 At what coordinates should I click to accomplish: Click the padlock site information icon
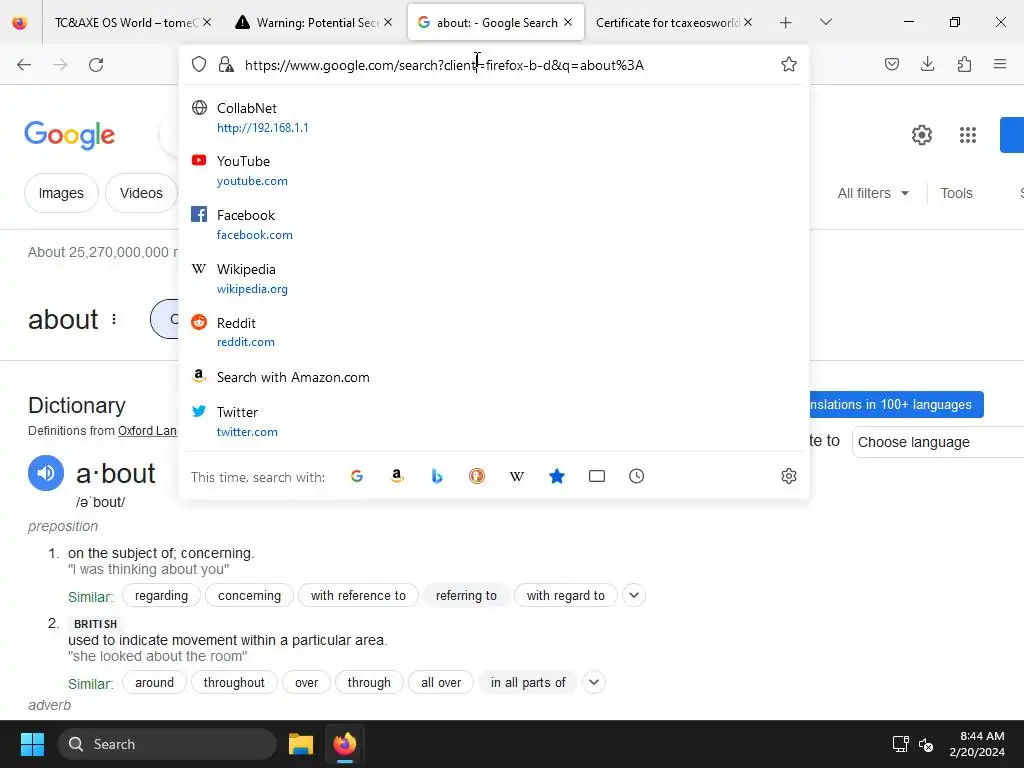tap(226, 64)
